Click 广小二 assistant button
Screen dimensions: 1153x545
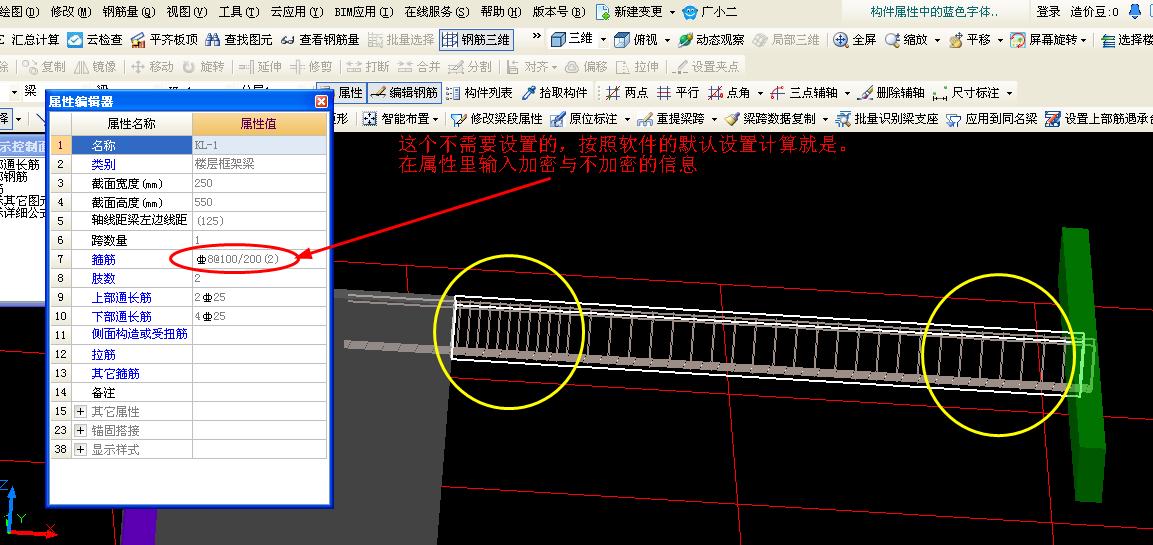710,12
